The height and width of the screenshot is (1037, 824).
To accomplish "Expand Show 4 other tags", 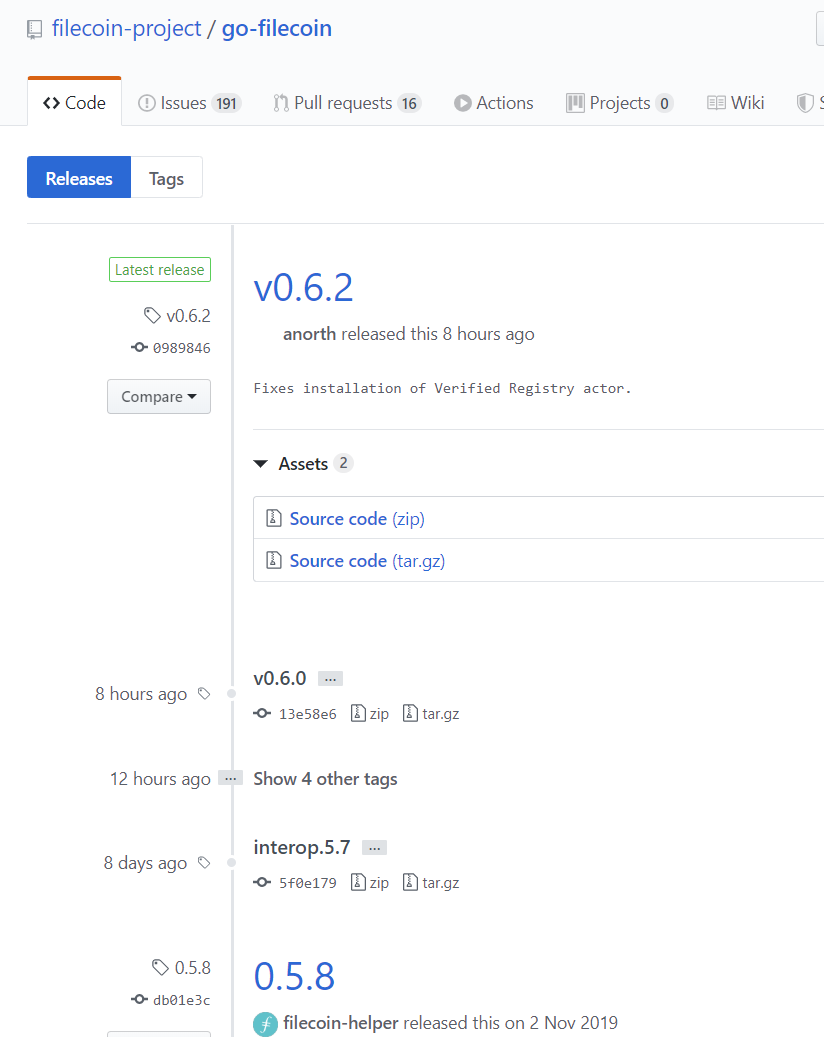I will [x=325, y=779].
